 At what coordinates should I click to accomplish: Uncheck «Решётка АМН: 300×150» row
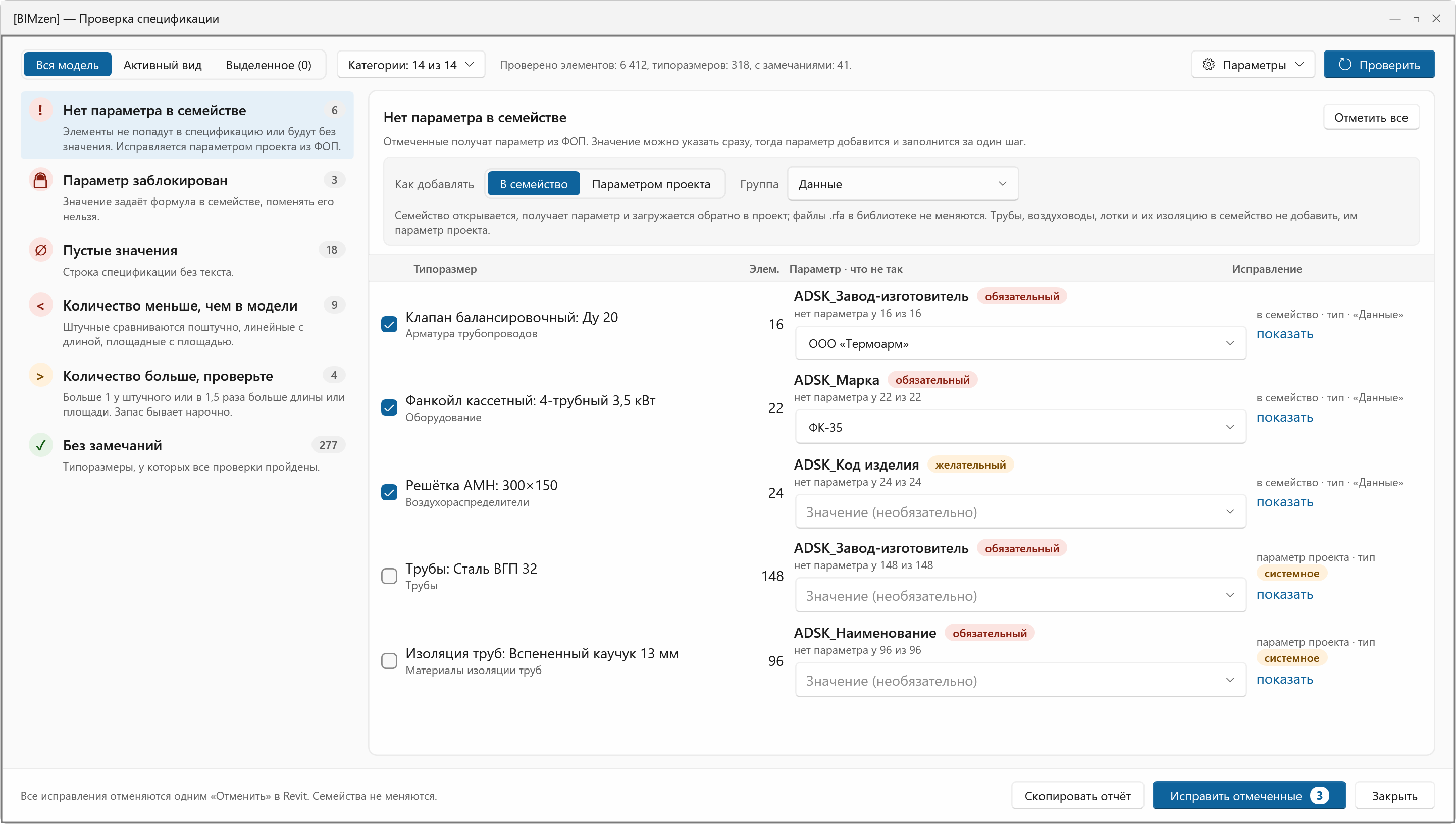pyautogui.click(x=389, y=492)
